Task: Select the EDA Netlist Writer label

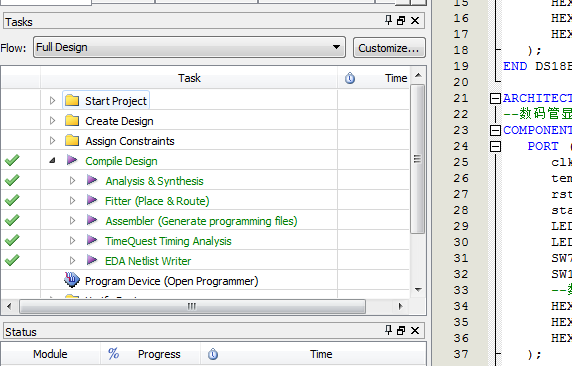Action: coord(148,261)
